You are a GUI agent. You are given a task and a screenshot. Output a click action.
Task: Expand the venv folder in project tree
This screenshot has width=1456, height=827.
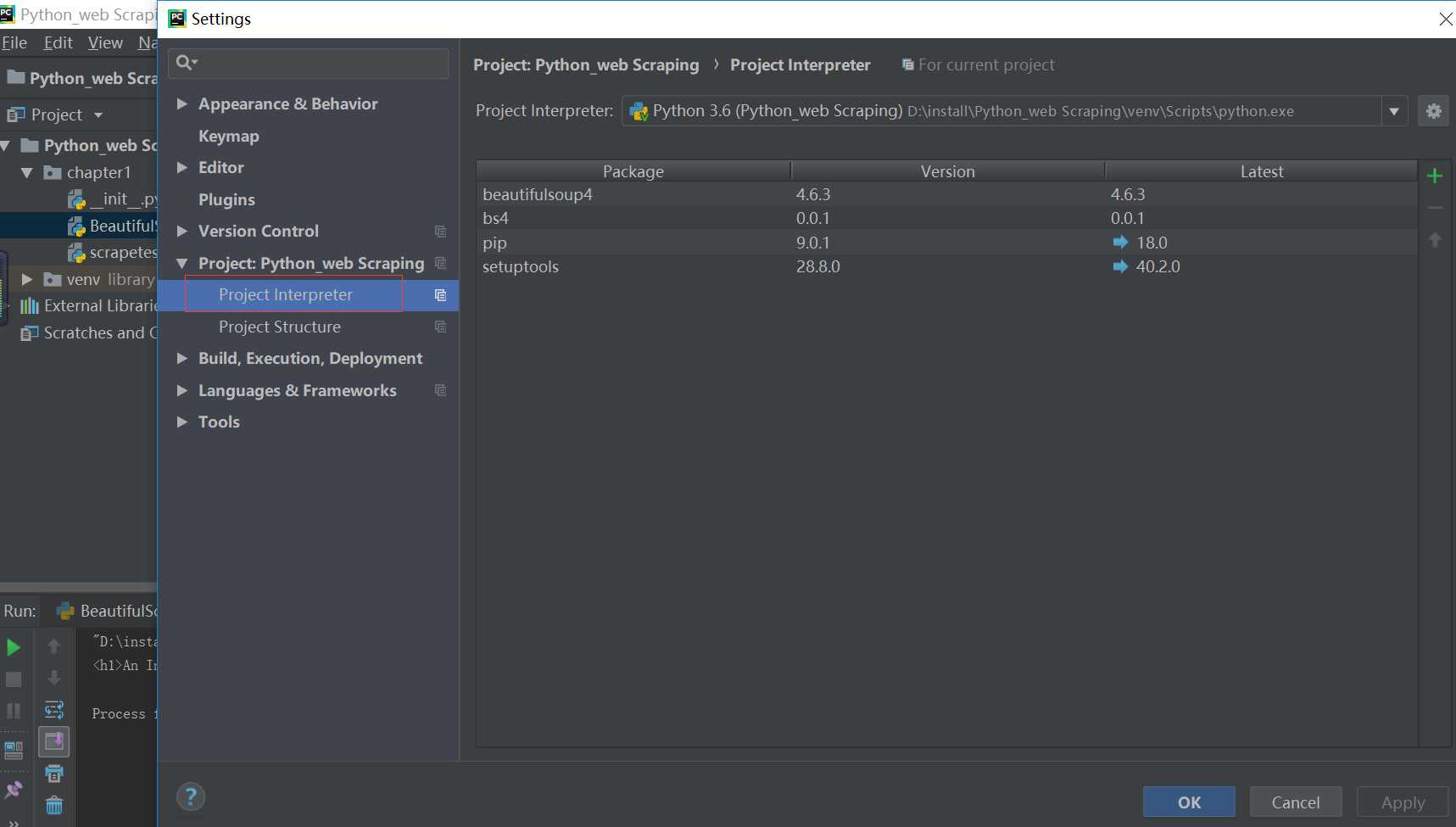26,279
